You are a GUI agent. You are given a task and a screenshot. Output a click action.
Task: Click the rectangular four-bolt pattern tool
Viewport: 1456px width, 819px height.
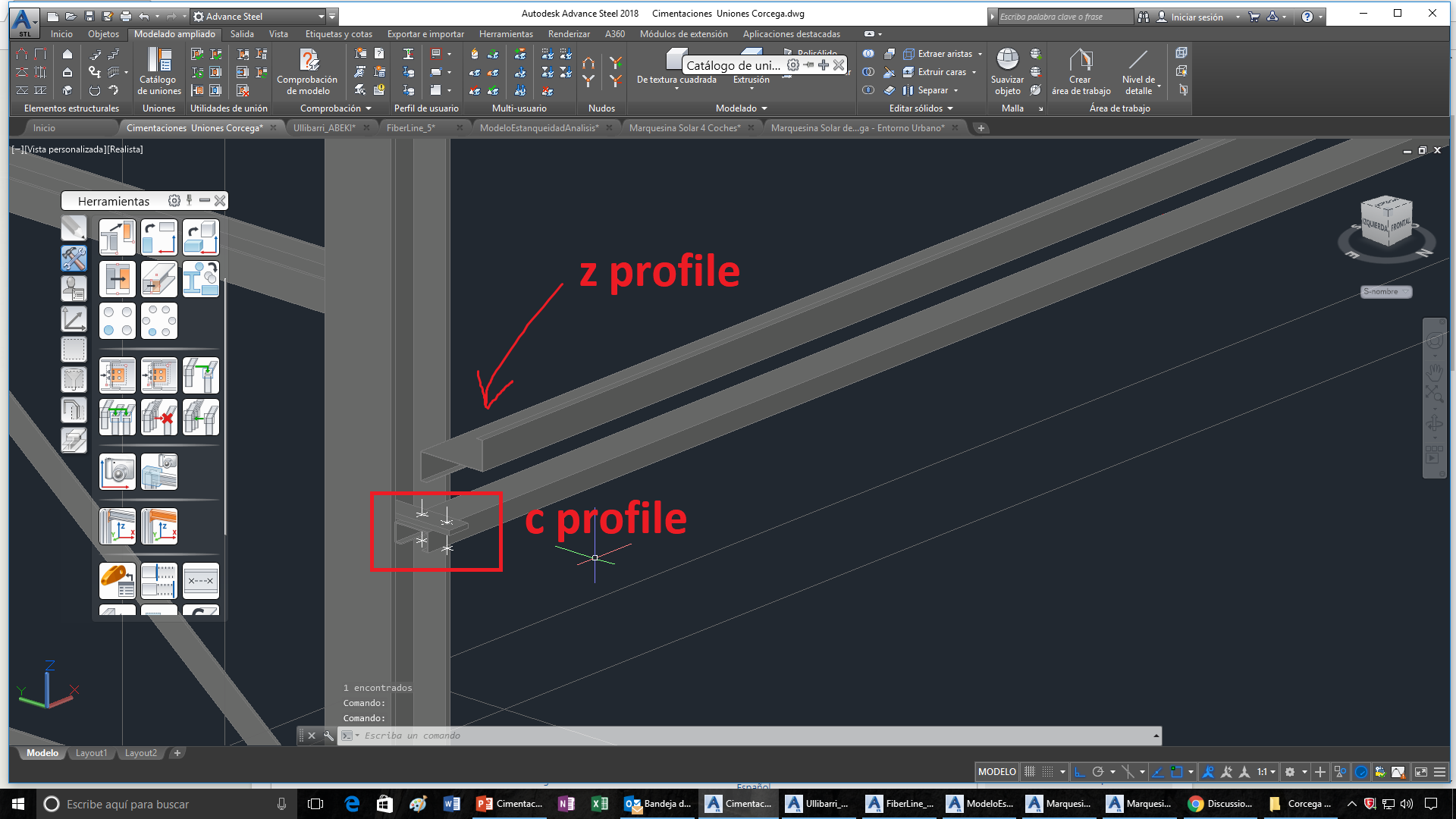pyautogui.click(x=118, y=321)
